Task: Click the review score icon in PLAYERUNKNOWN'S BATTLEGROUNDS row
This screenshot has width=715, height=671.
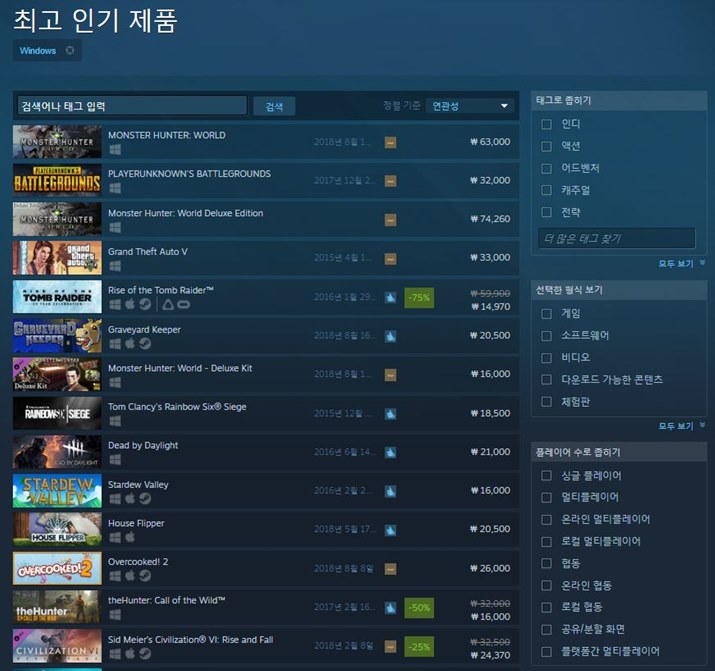Action: (390, 181)
